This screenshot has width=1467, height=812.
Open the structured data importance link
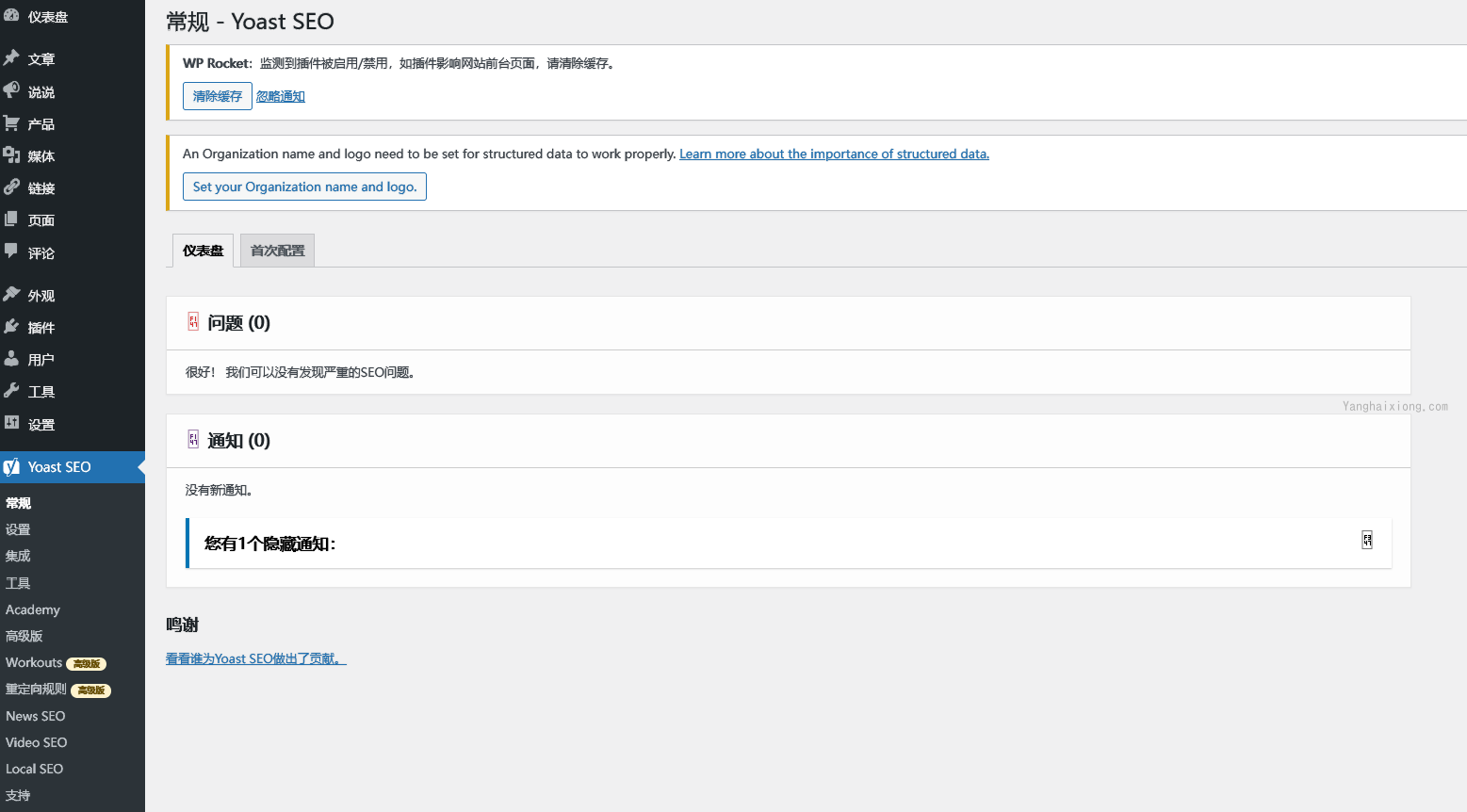835,154
